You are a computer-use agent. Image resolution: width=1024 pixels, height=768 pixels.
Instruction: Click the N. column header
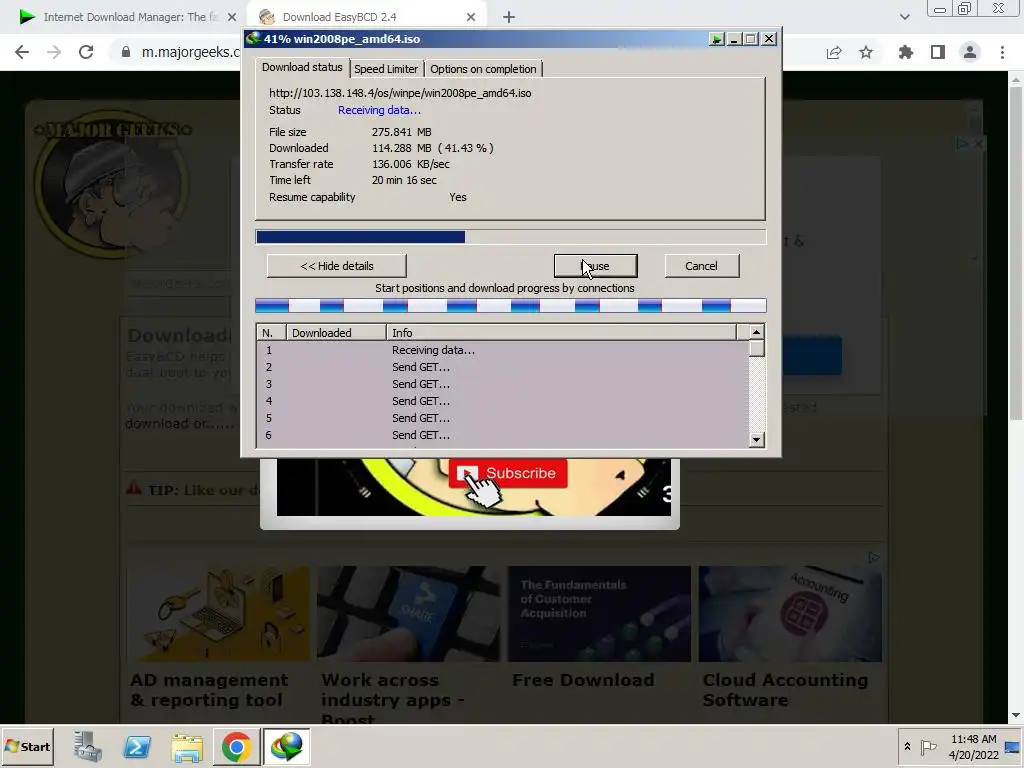pyautogui.click(x=271, y=332)
